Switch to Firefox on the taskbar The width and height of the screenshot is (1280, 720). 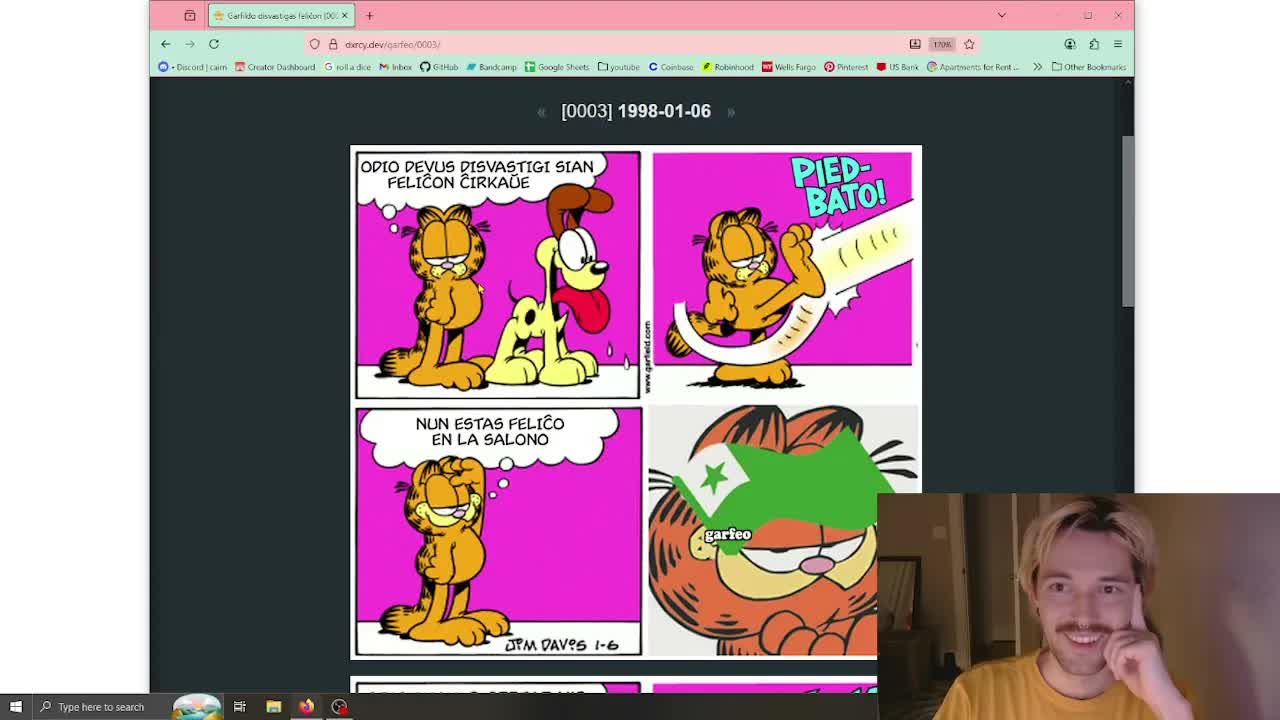point(306,707)
